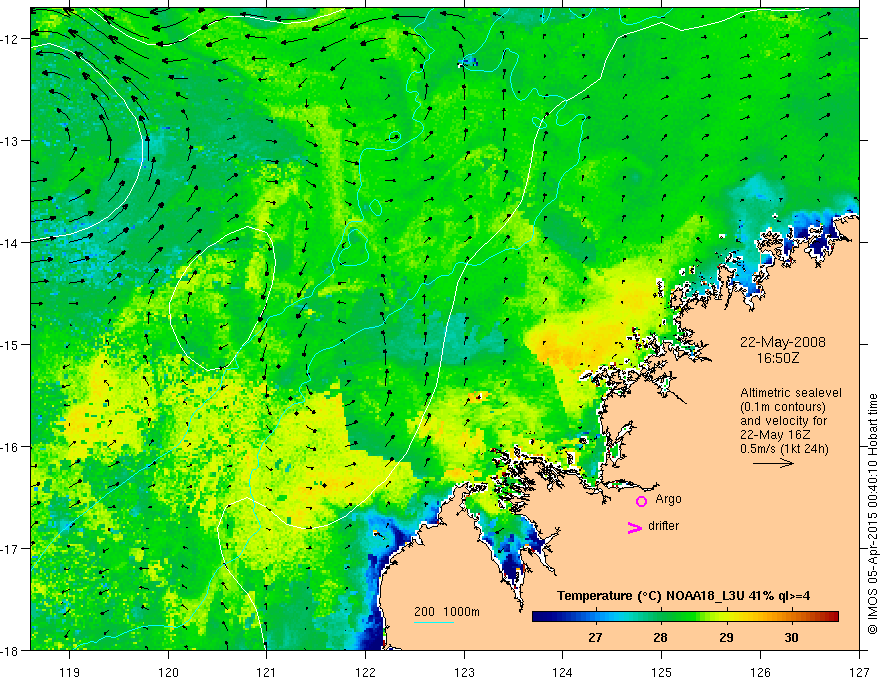This screenshot has width=880, height=680.
Task: Click the latitude axis label -14
Action: click(10, 243)
